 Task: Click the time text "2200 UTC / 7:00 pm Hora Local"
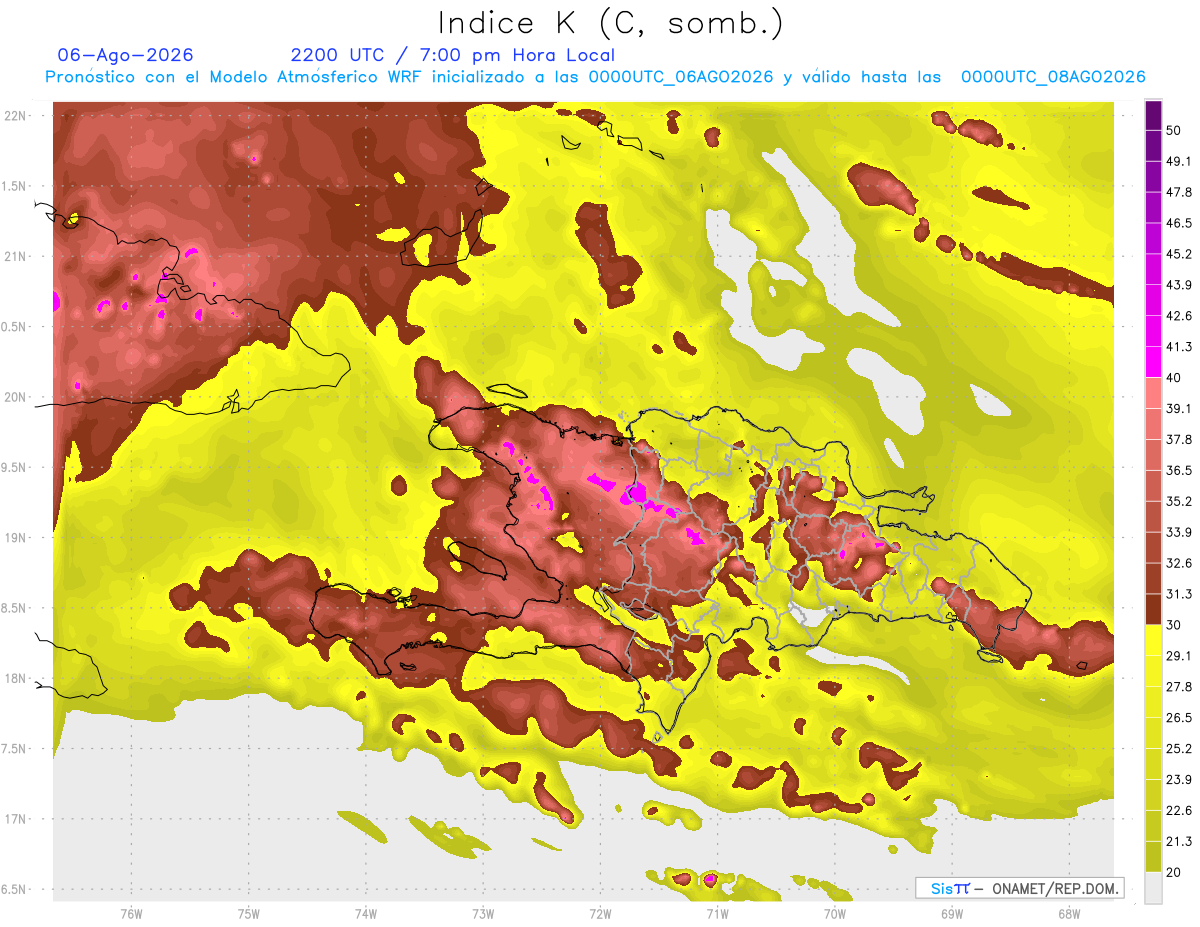tap(453, 55)
